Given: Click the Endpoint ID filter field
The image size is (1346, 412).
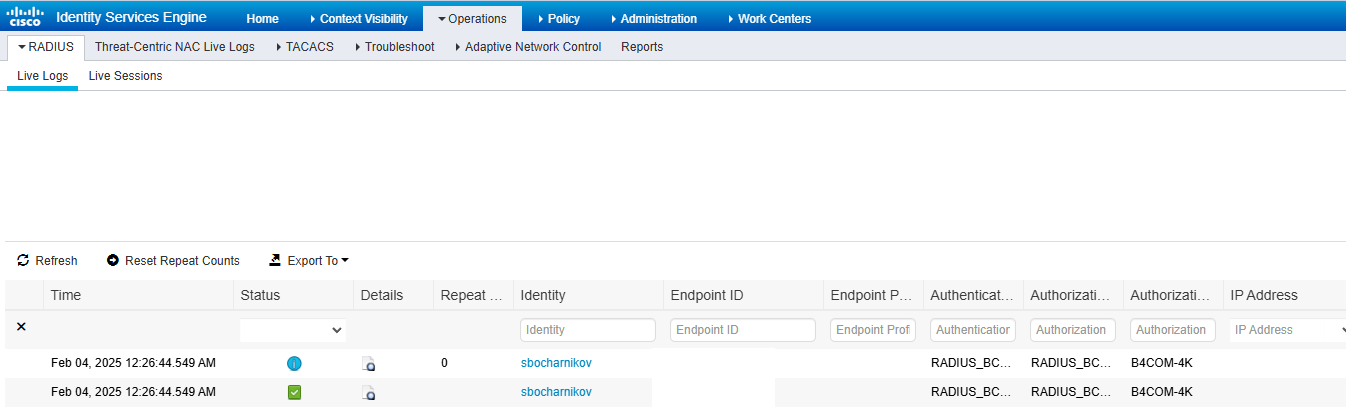Looking at the screenshot, I should click(x=742, y=330).
